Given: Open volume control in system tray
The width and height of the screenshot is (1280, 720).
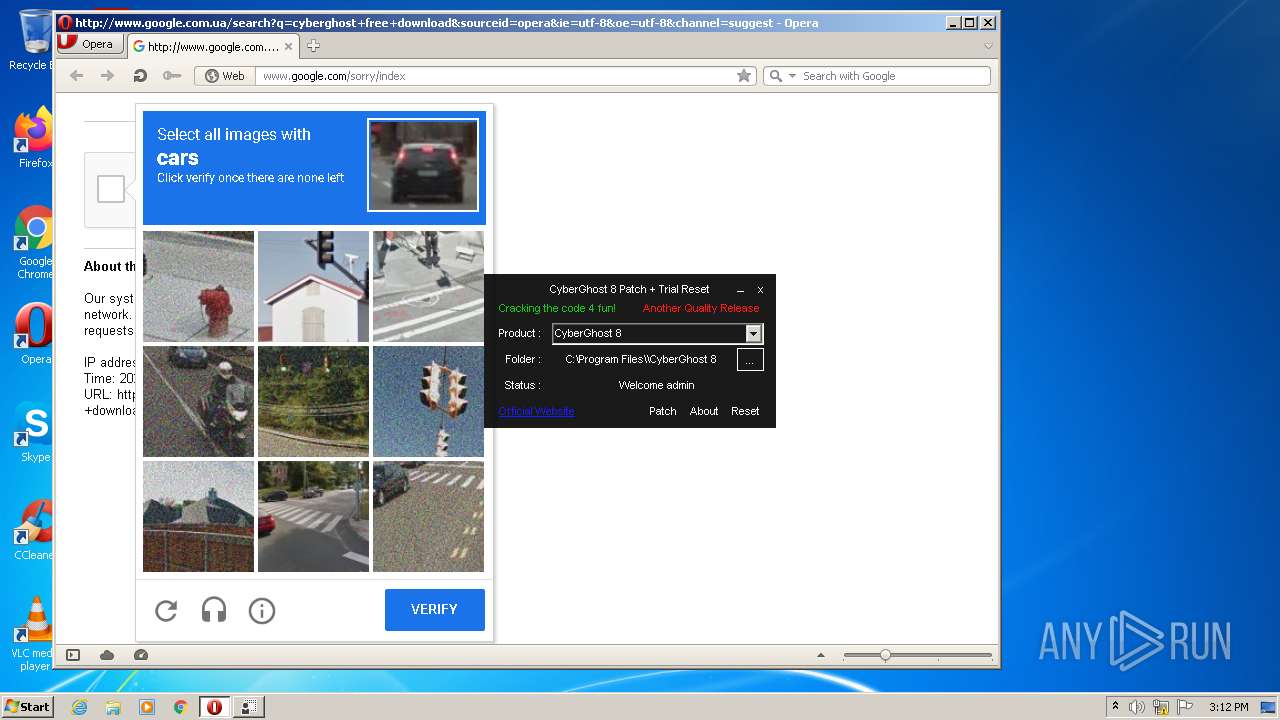Looking at the screenshot, I should (1137, 707).
